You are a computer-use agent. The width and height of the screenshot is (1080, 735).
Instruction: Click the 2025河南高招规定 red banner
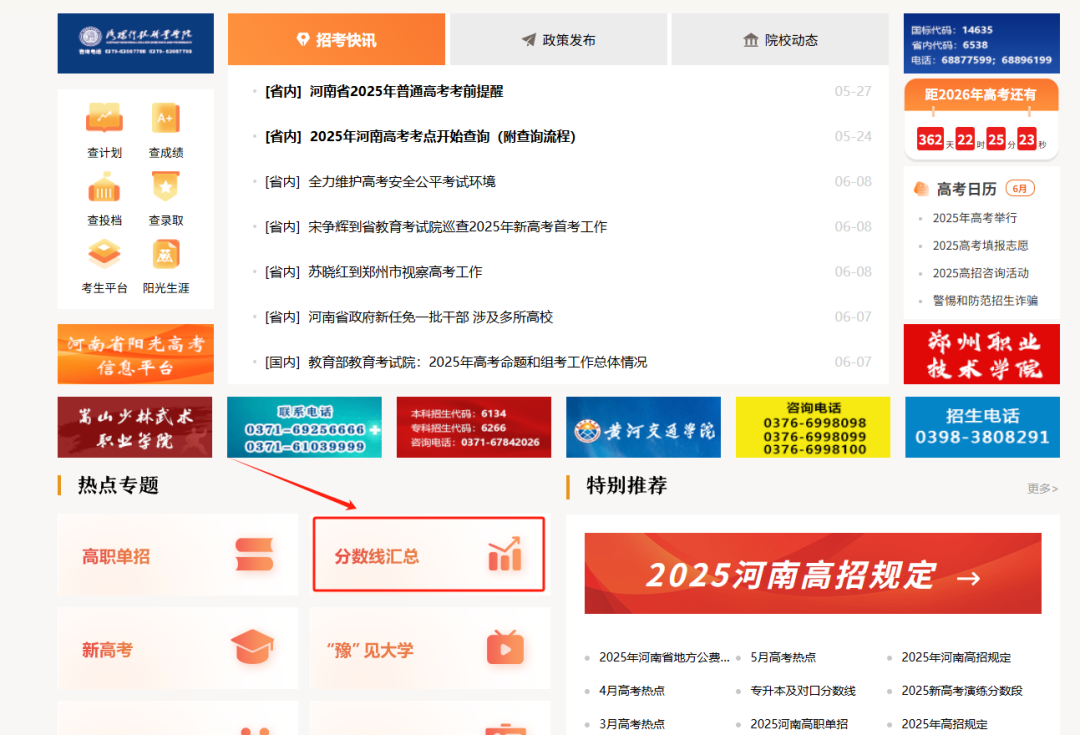[x=813, y=573]
